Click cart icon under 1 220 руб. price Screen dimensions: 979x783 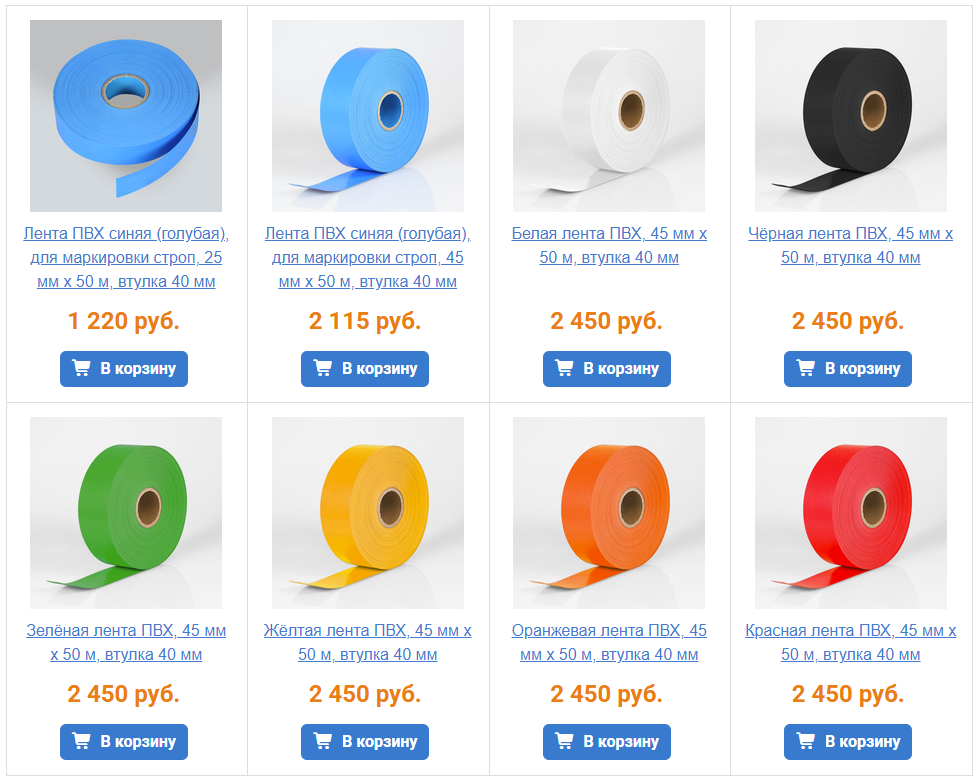pyautogui.click(x=81, y=368)
